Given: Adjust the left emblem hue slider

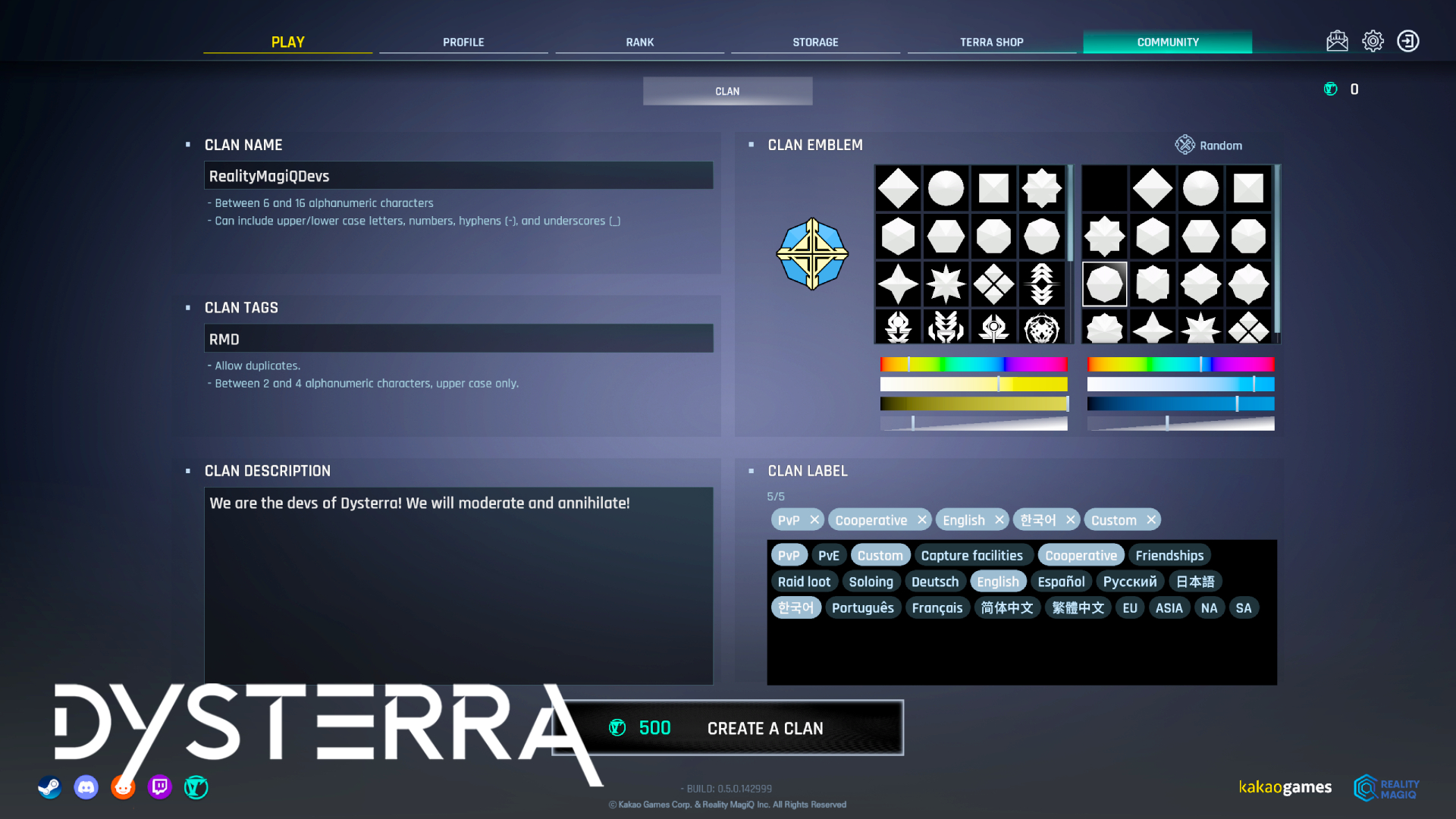Looking at the screenshot, I should click(973, 364).
